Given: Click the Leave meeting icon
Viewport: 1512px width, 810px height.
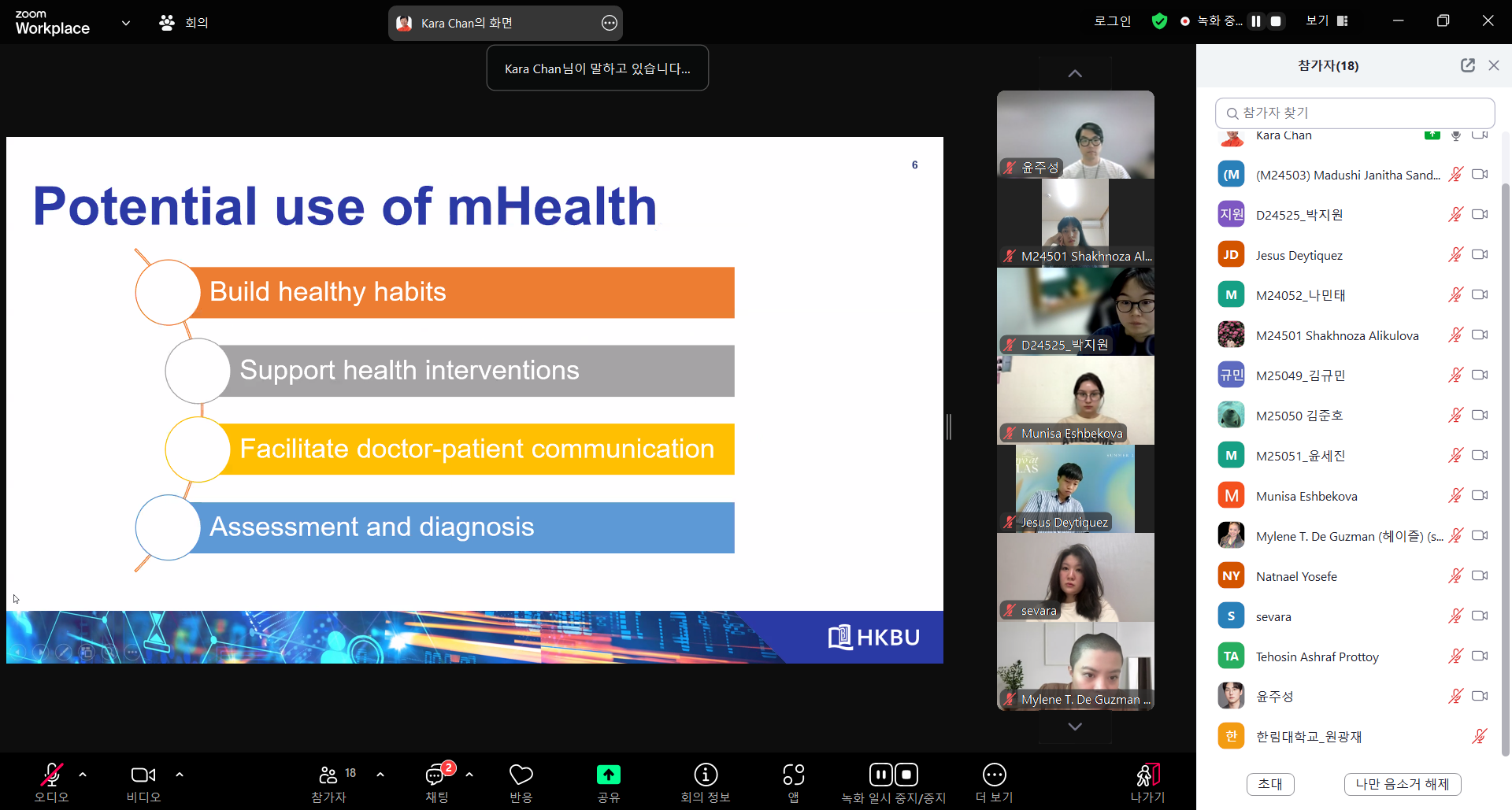Looking at the screenshot, I should 1147,775.
